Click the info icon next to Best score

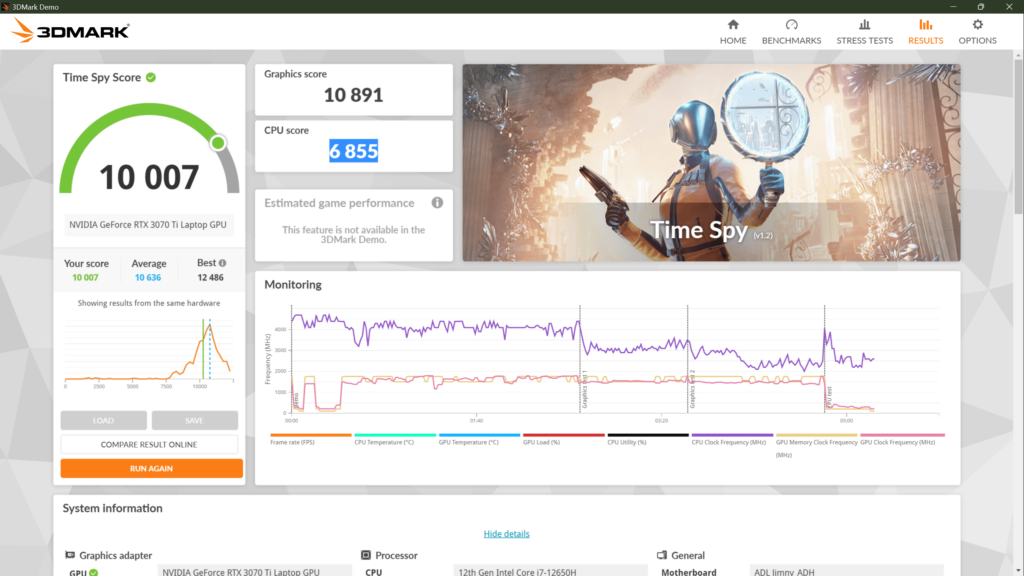click(x=223, y=263)
